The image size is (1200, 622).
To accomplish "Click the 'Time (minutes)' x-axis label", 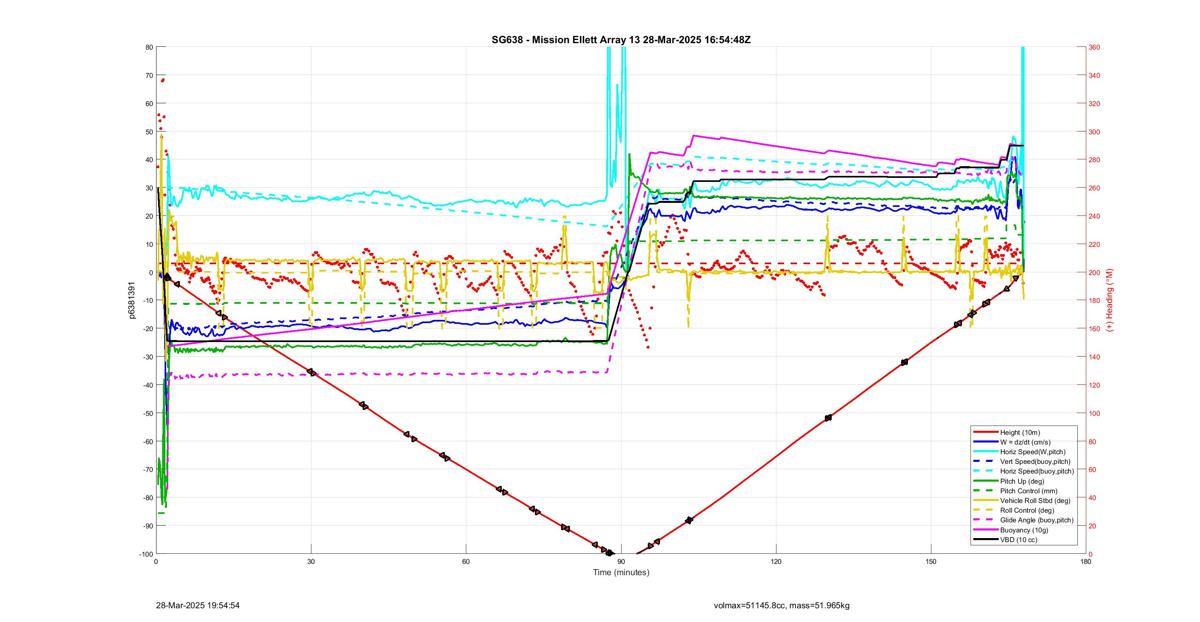I will tap(621, 573).
